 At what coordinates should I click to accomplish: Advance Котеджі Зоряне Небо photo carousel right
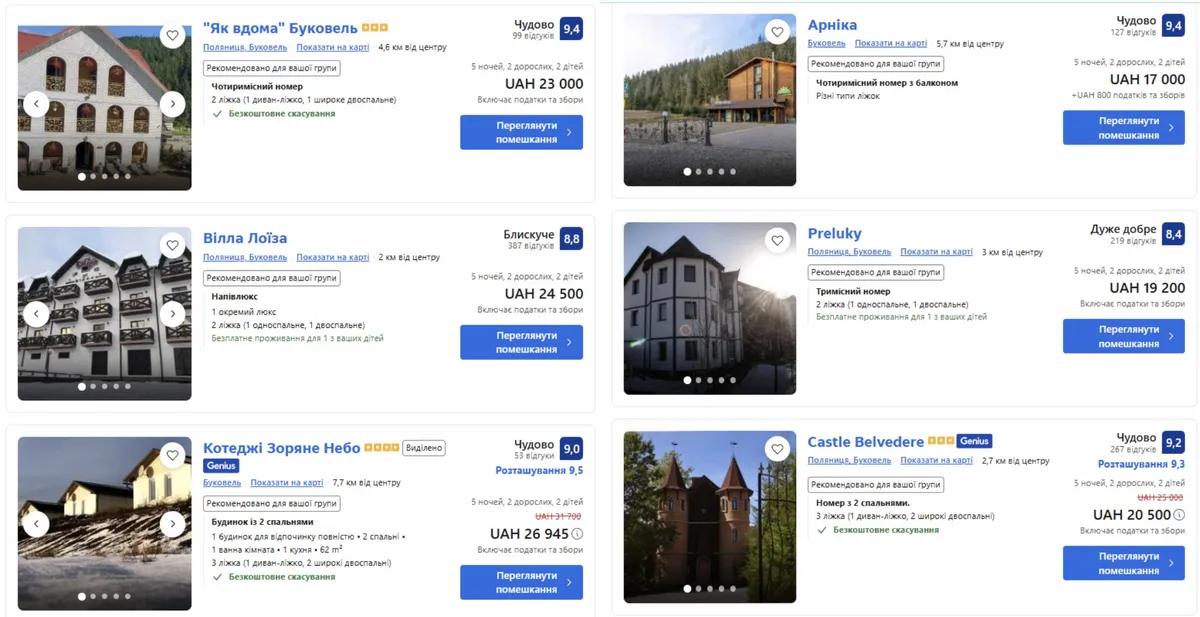pos(172,524)
